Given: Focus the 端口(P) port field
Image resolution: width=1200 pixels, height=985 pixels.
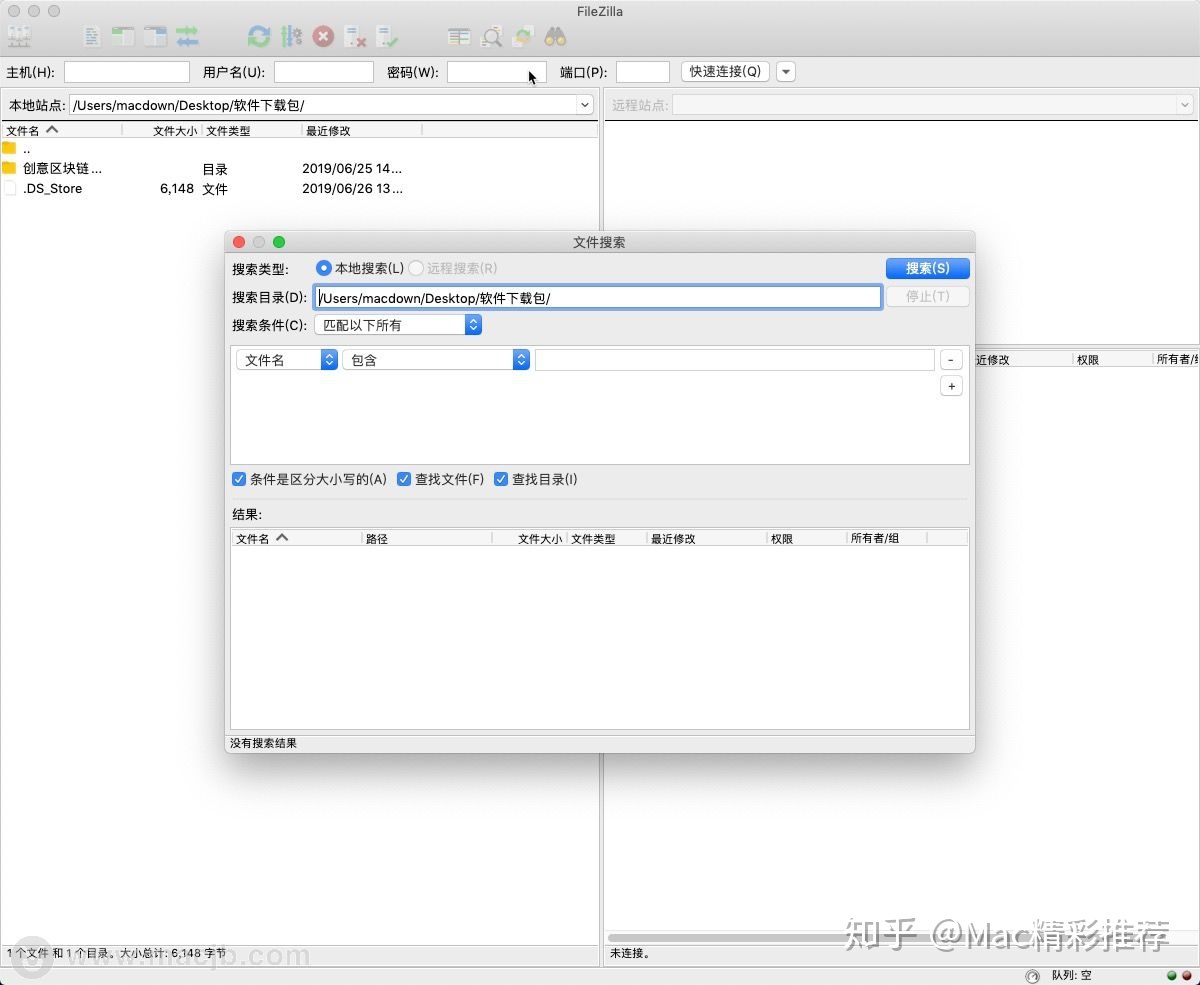Looking at the screenshot, I should pos(643,72).
